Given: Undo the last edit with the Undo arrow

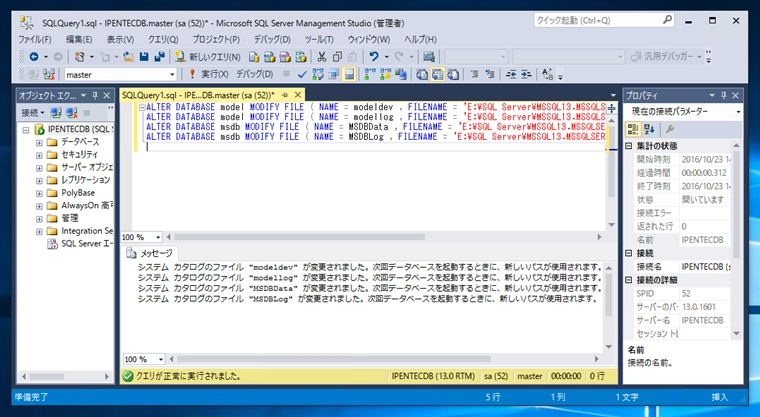Looking at the screenshot, I should 374,57.
